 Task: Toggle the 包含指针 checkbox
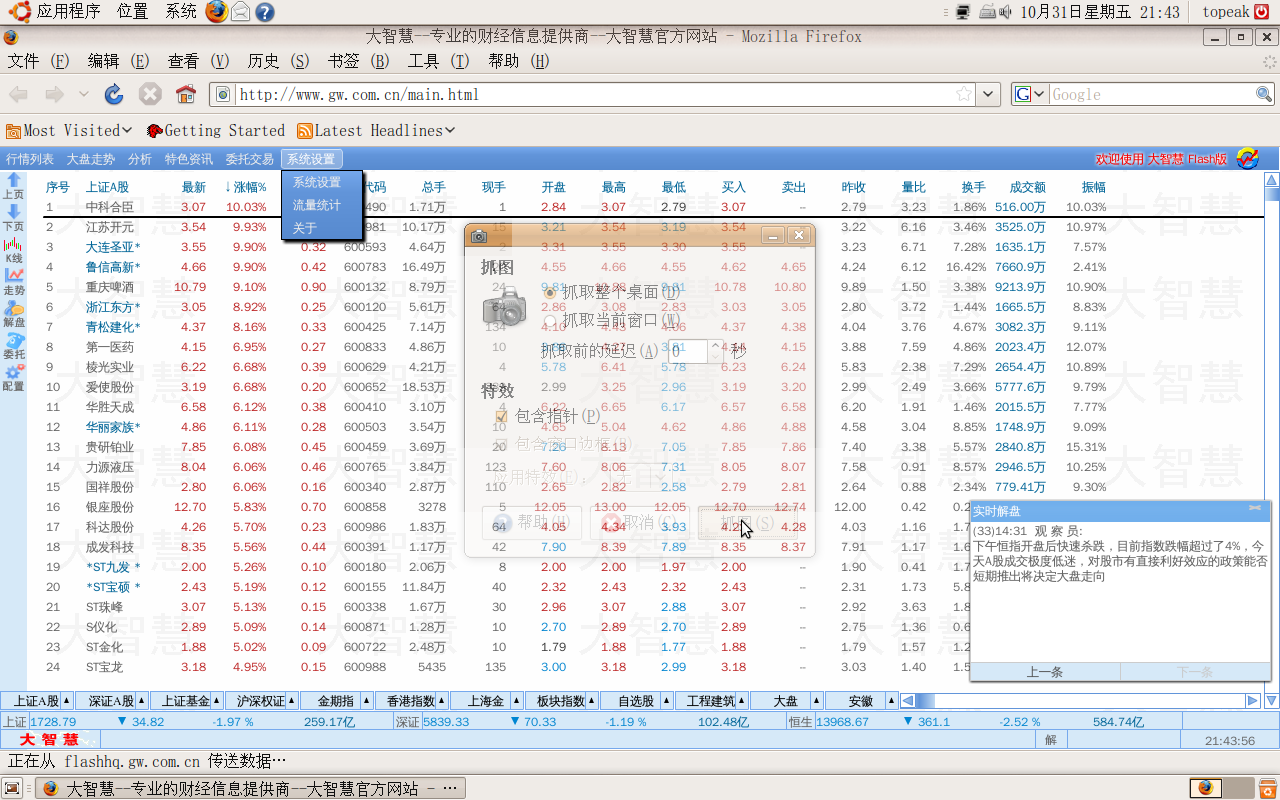pos(502,415)
